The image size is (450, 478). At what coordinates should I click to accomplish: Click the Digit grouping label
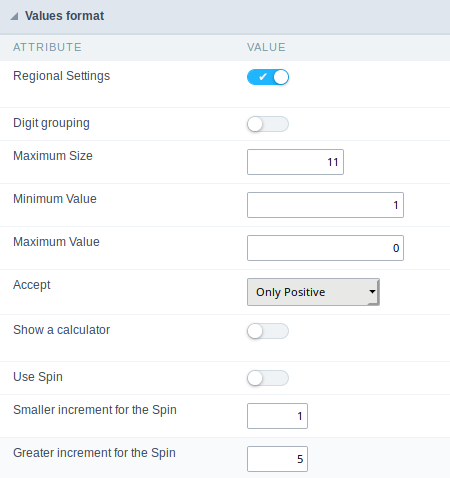[51, 123]
